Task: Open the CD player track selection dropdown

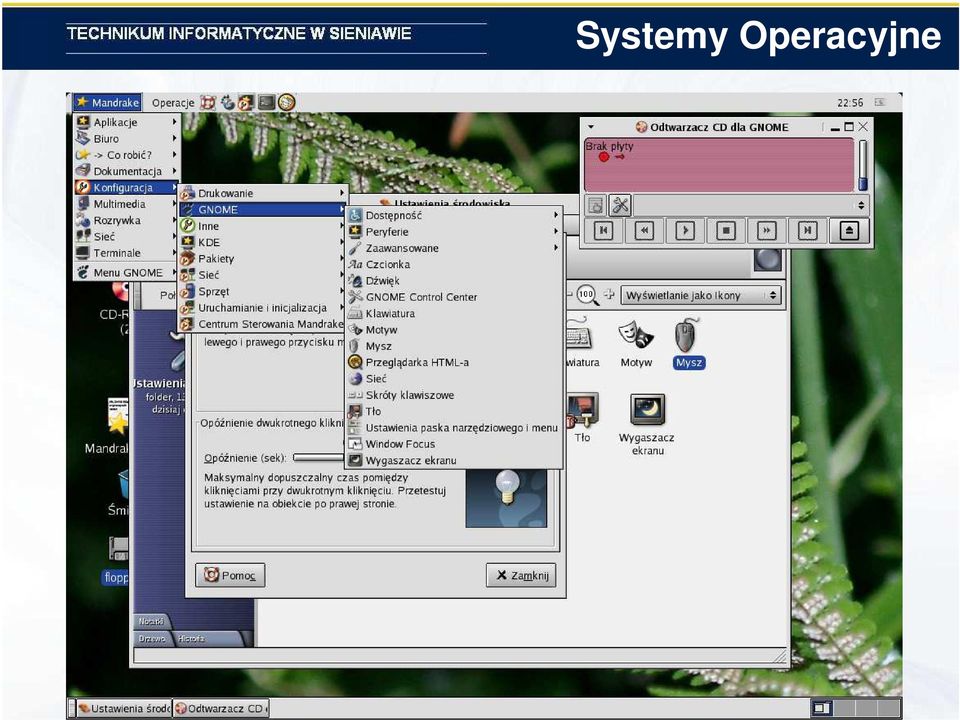Action: (x=750, y=205)
